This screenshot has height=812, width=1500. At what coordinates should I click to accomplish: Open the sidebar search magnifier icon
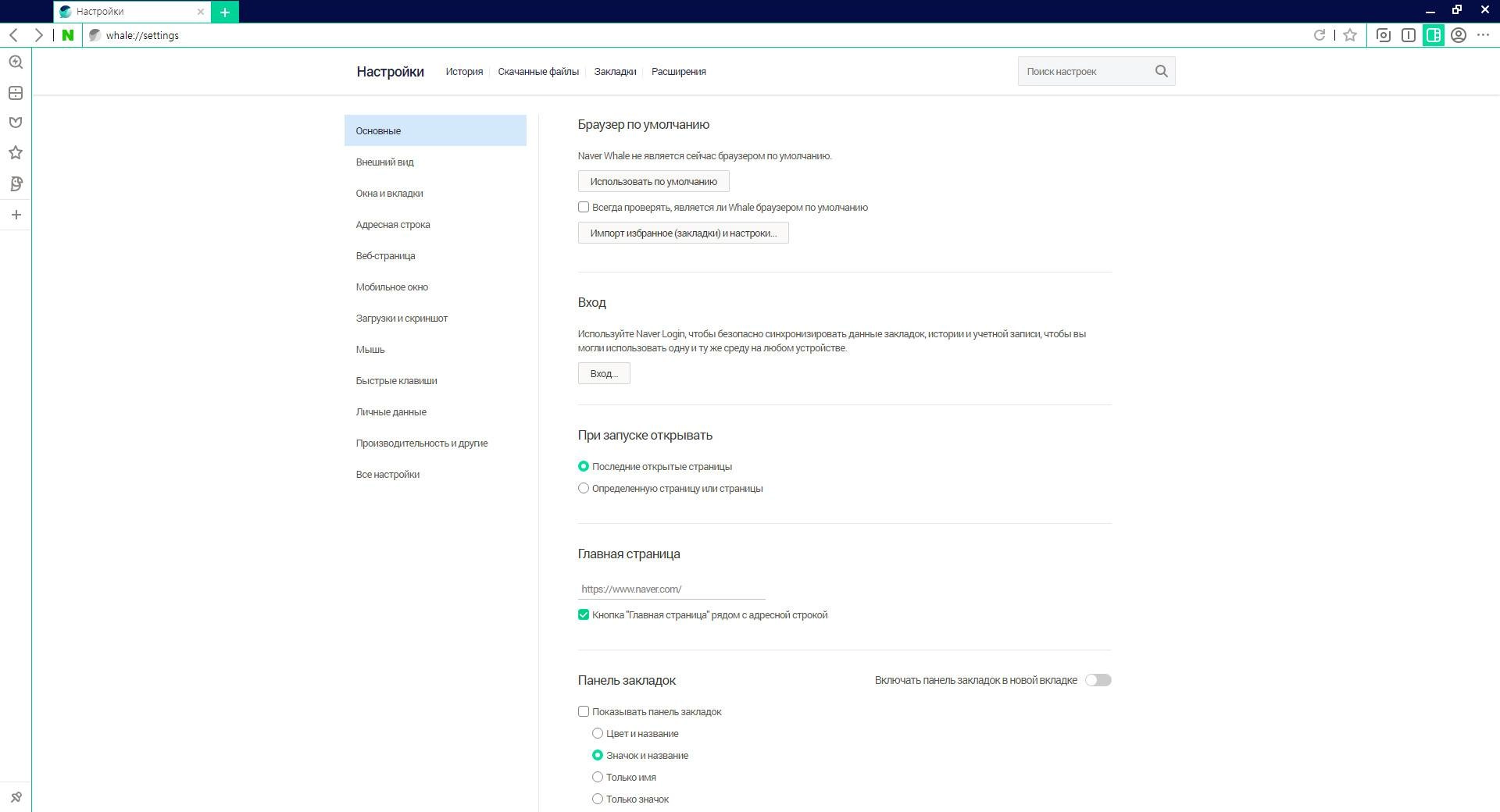pyautogui.click(x=16, y=62)
